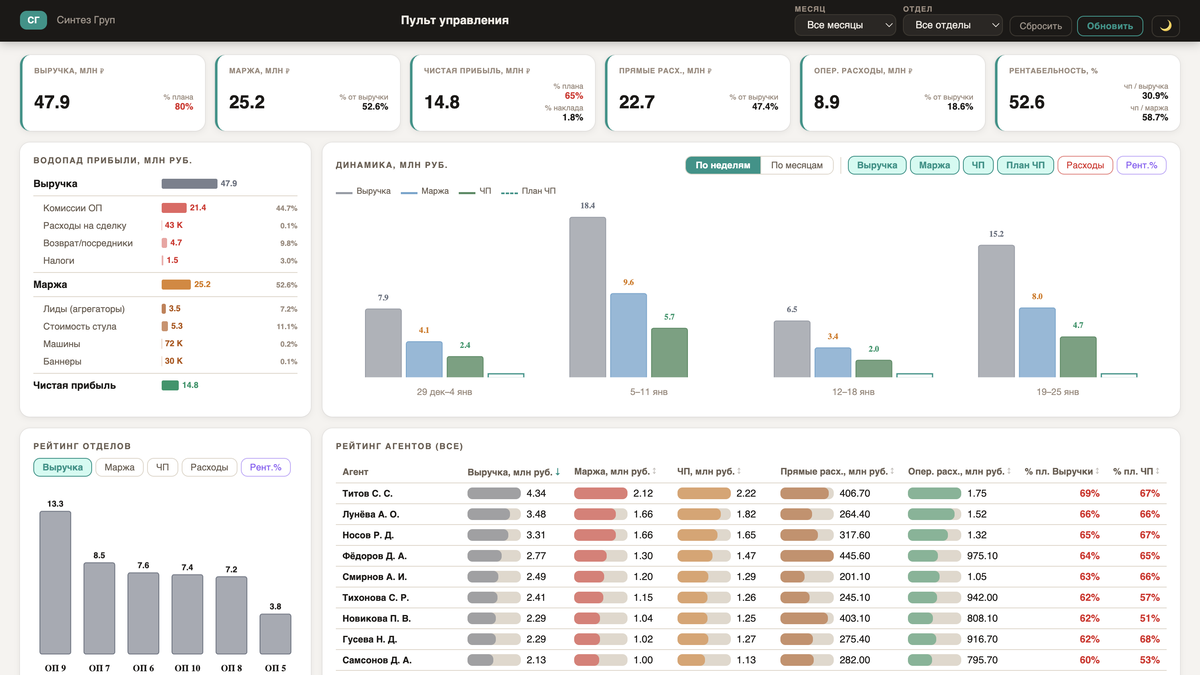Click the Рентабельность KPI card
Screen dimensions: 1200x675
click(1087, 93)
